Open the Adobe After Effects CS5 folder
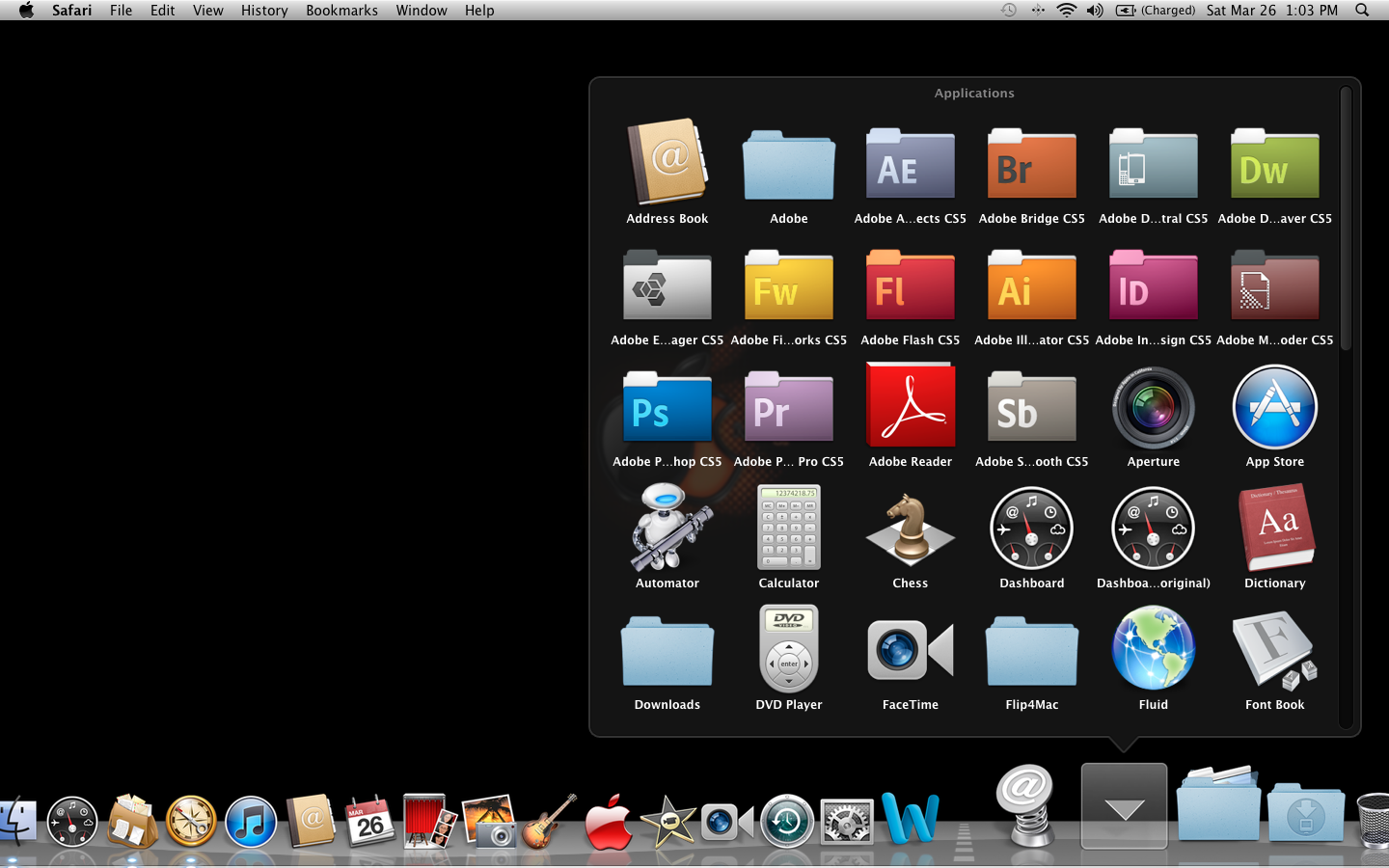Viewport: 1389px width, 868px height. click(x=911, y=164)
